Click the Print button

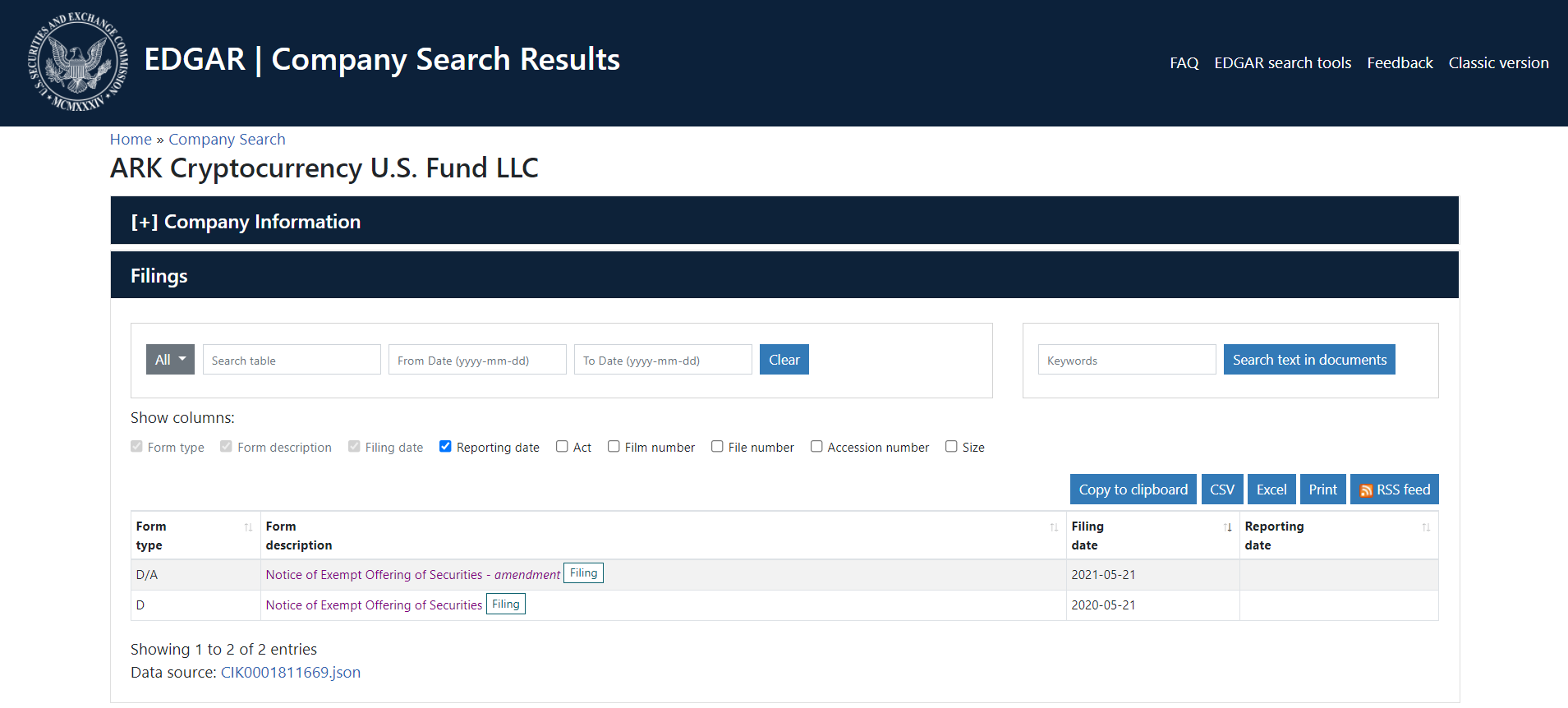click(1322, 490)
